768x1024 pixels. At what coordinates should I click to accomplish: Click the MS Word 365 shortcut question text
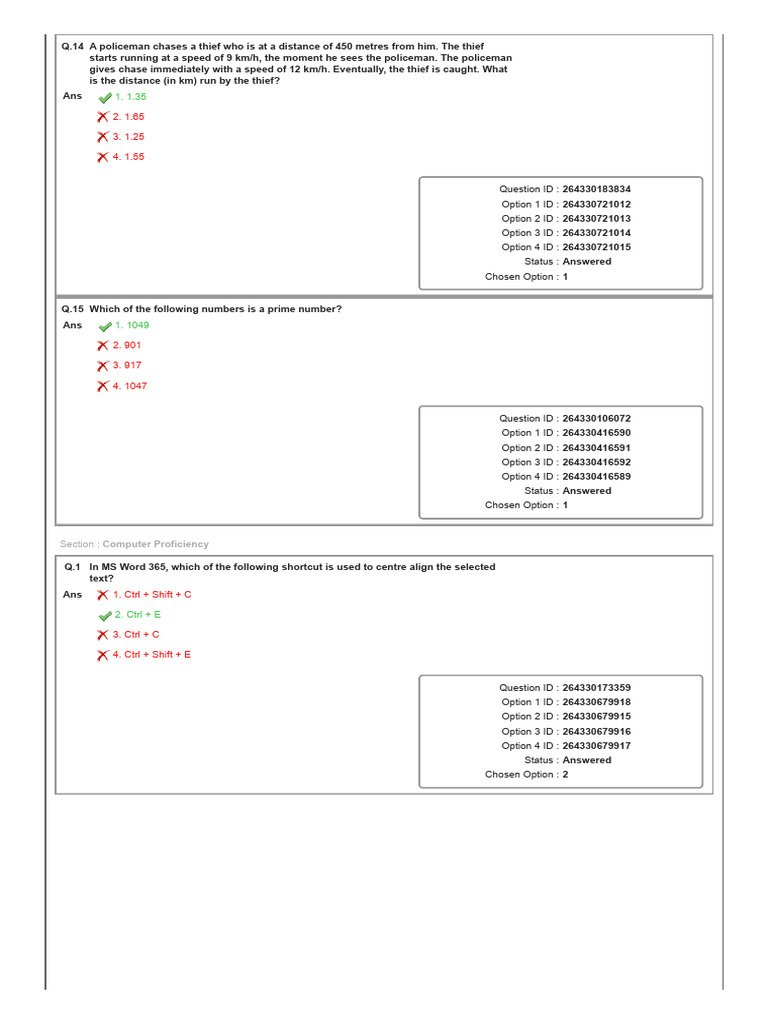(292, 573)
